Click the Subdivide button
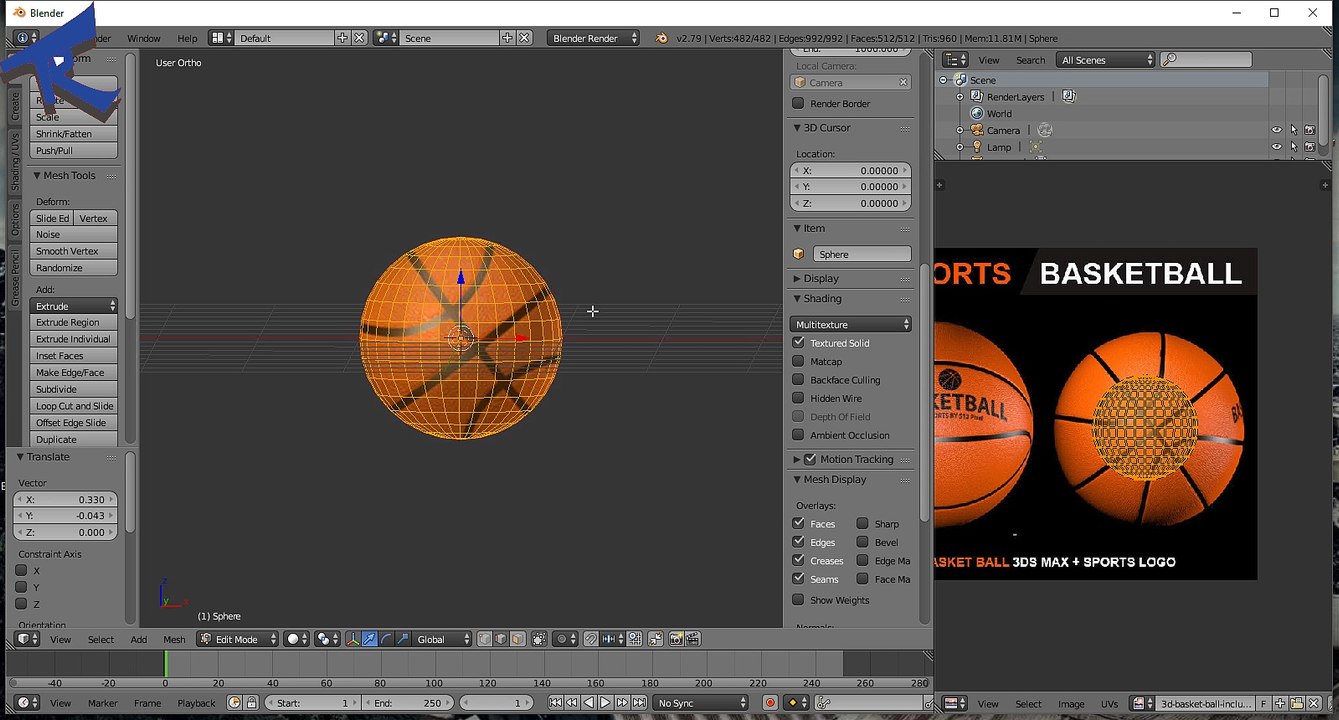This screenshot has width=1339, height=720. (x=73, y=389)
